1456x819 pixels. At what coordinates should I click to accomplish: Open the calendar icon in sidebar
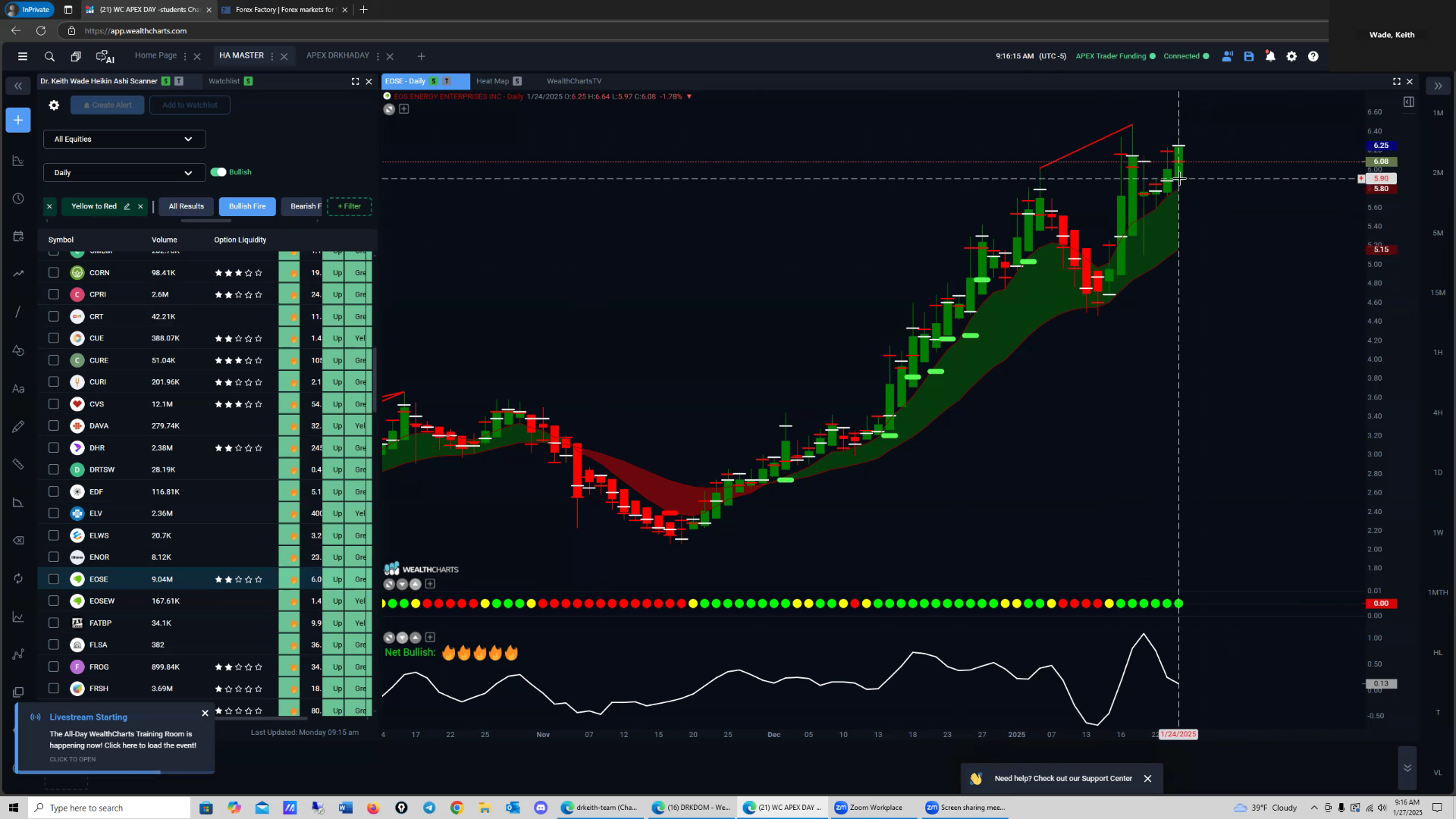(x=18, y=237)
